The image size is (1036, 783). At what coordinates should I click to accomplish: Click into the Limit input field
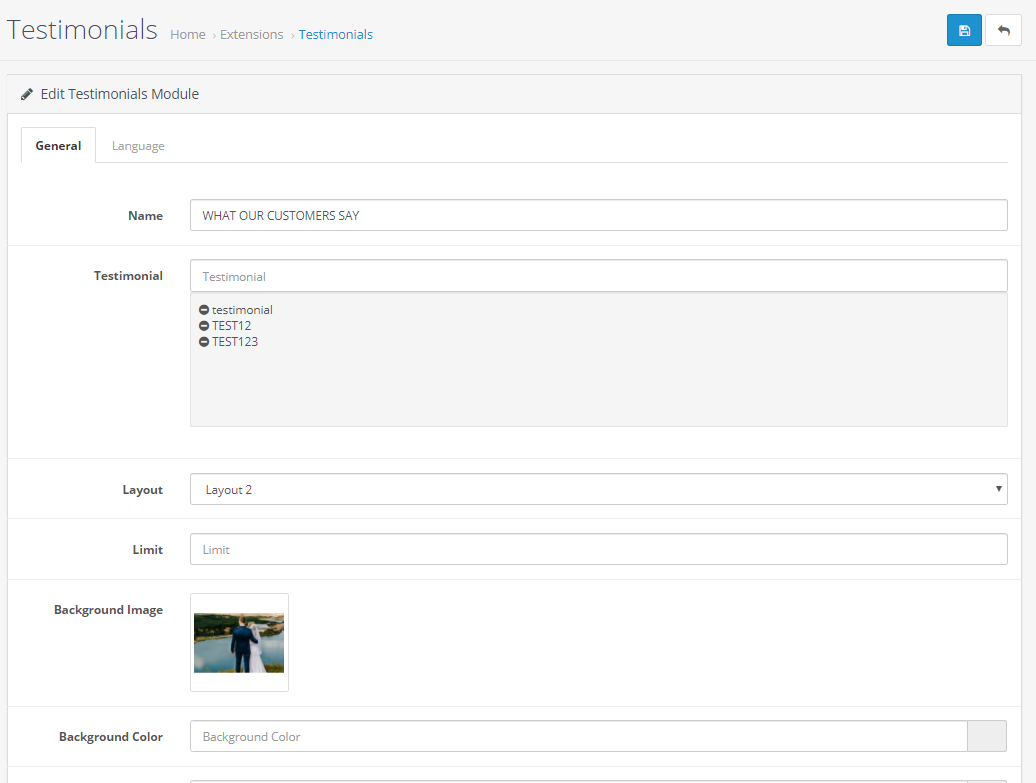[599, 549]
